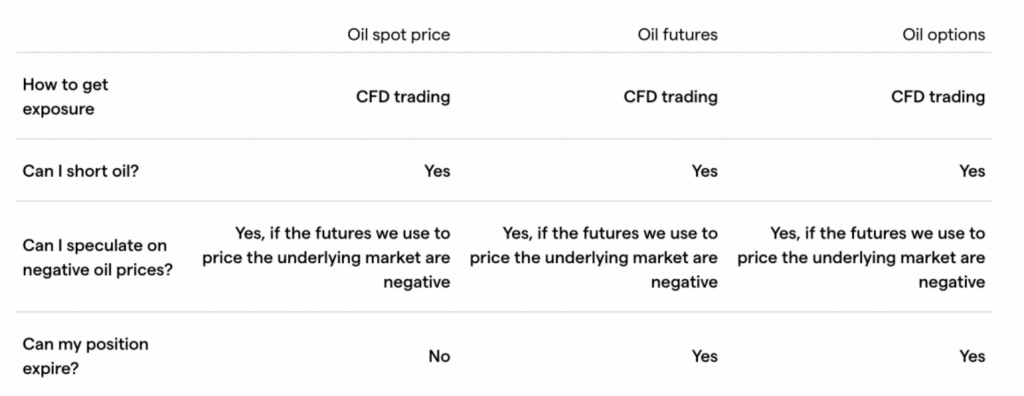Click Yes for shorting Oil options
This screenshot has height=396, width=1024.
click(x=972, y=171)
